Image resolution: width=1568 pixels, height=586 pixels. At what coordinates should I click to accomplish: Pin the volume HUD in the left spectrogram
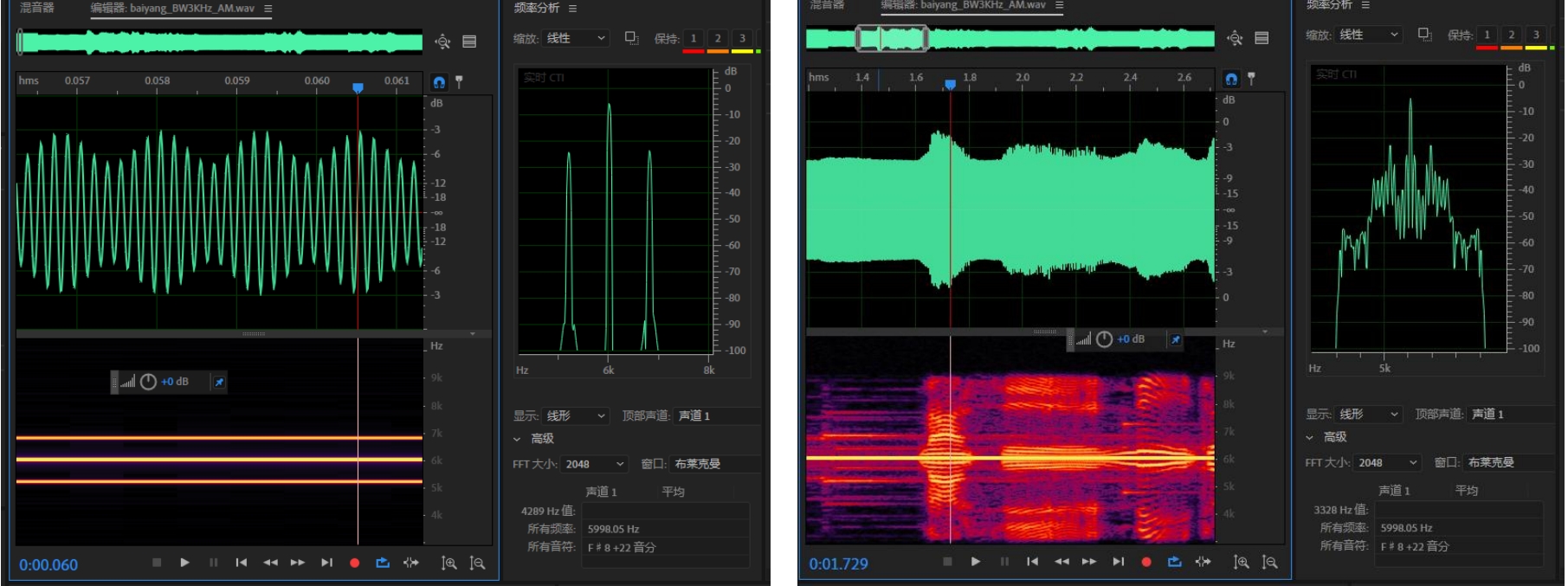click(x=219, y=382)
